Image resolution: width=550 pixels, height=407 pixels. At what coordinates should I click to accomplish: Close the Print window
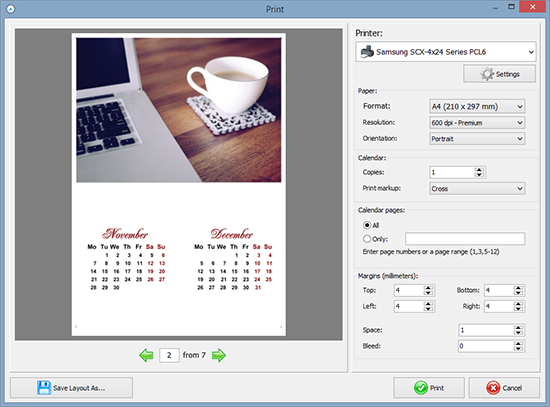(532, 7)
